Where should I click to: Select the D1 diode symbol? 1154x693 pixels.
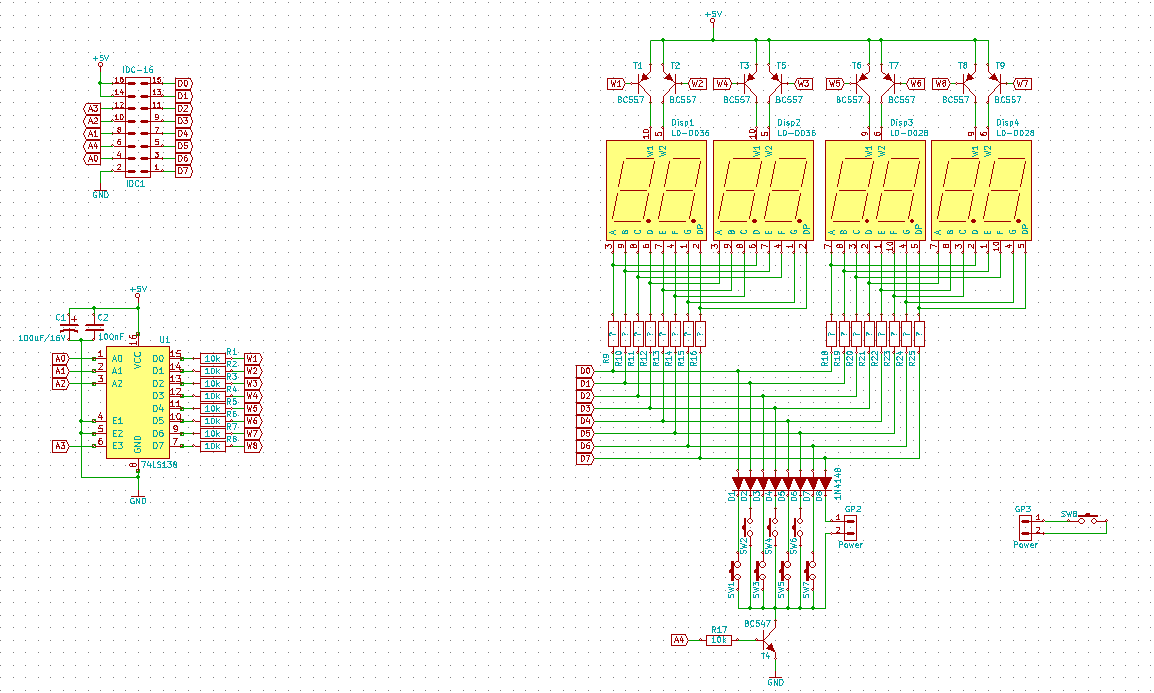click(738, 483)
